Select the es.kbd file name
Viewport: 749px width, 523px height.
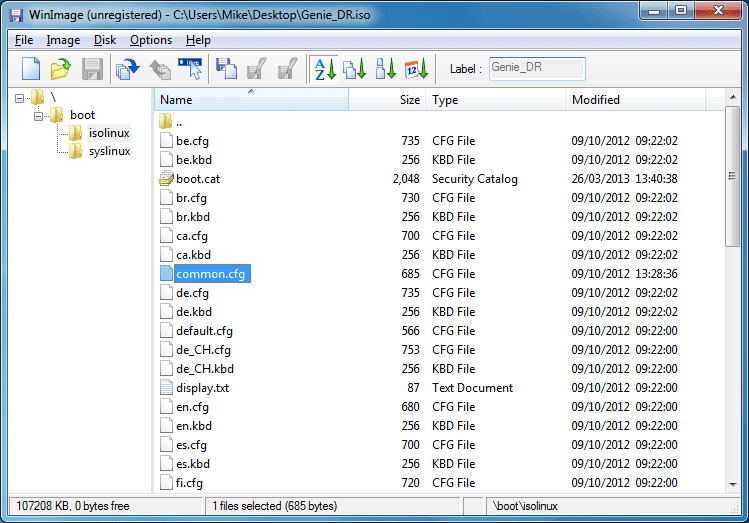click(193, 464)
